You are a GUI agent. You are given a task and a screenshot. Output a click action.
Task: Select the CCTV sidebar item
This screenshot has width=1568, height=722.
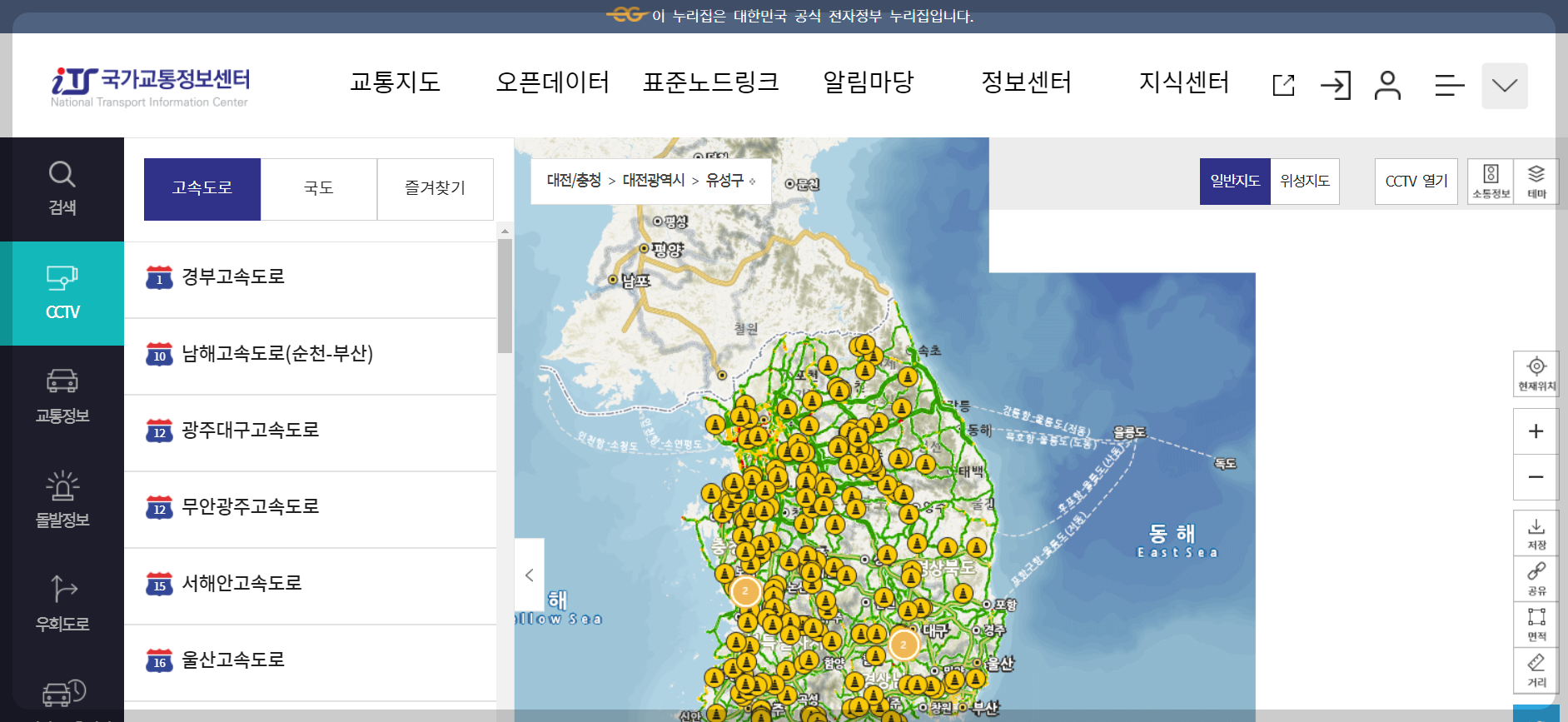[62, 293]
